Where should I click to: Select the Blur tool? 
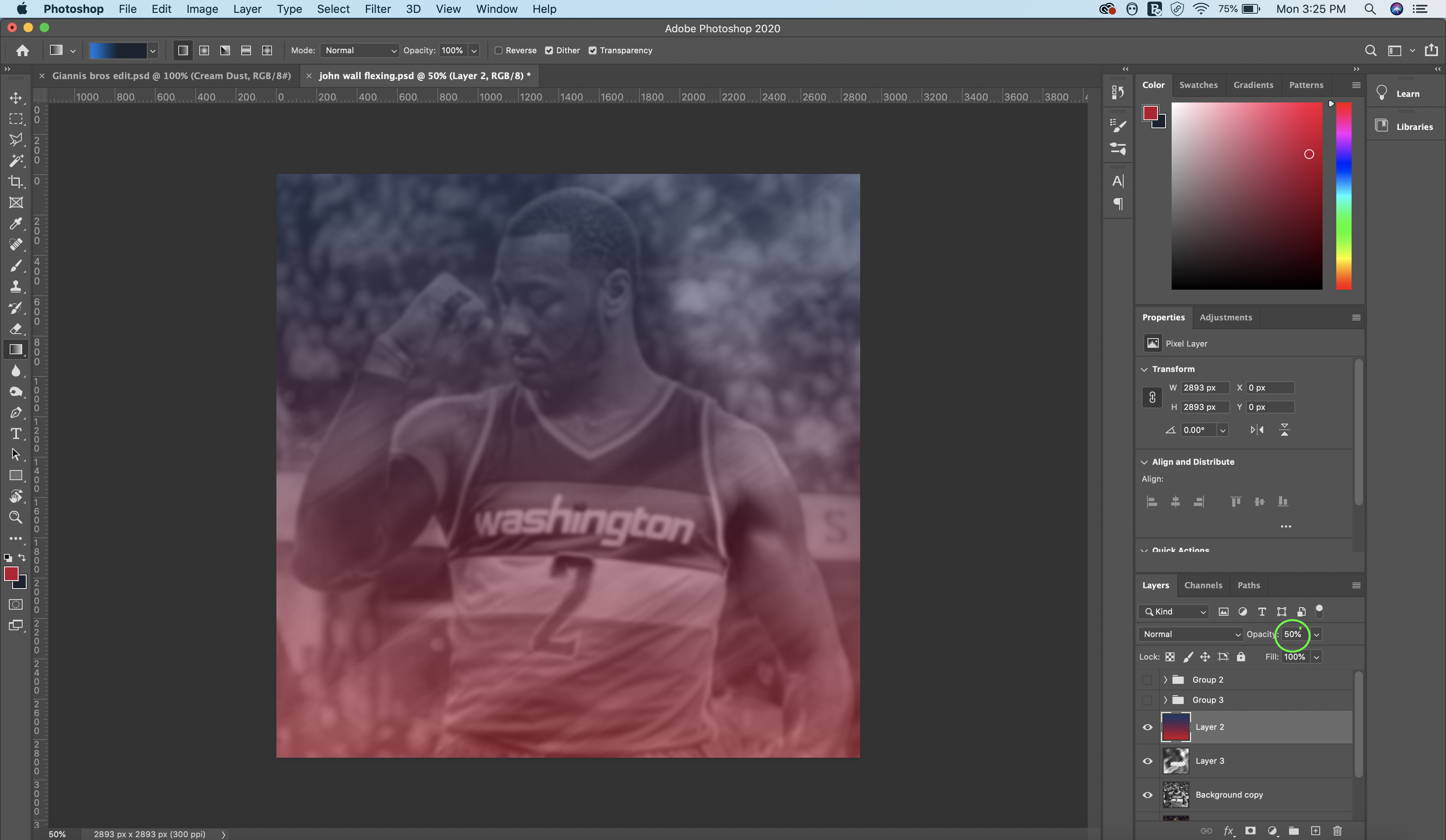click(x=16, y=371)
